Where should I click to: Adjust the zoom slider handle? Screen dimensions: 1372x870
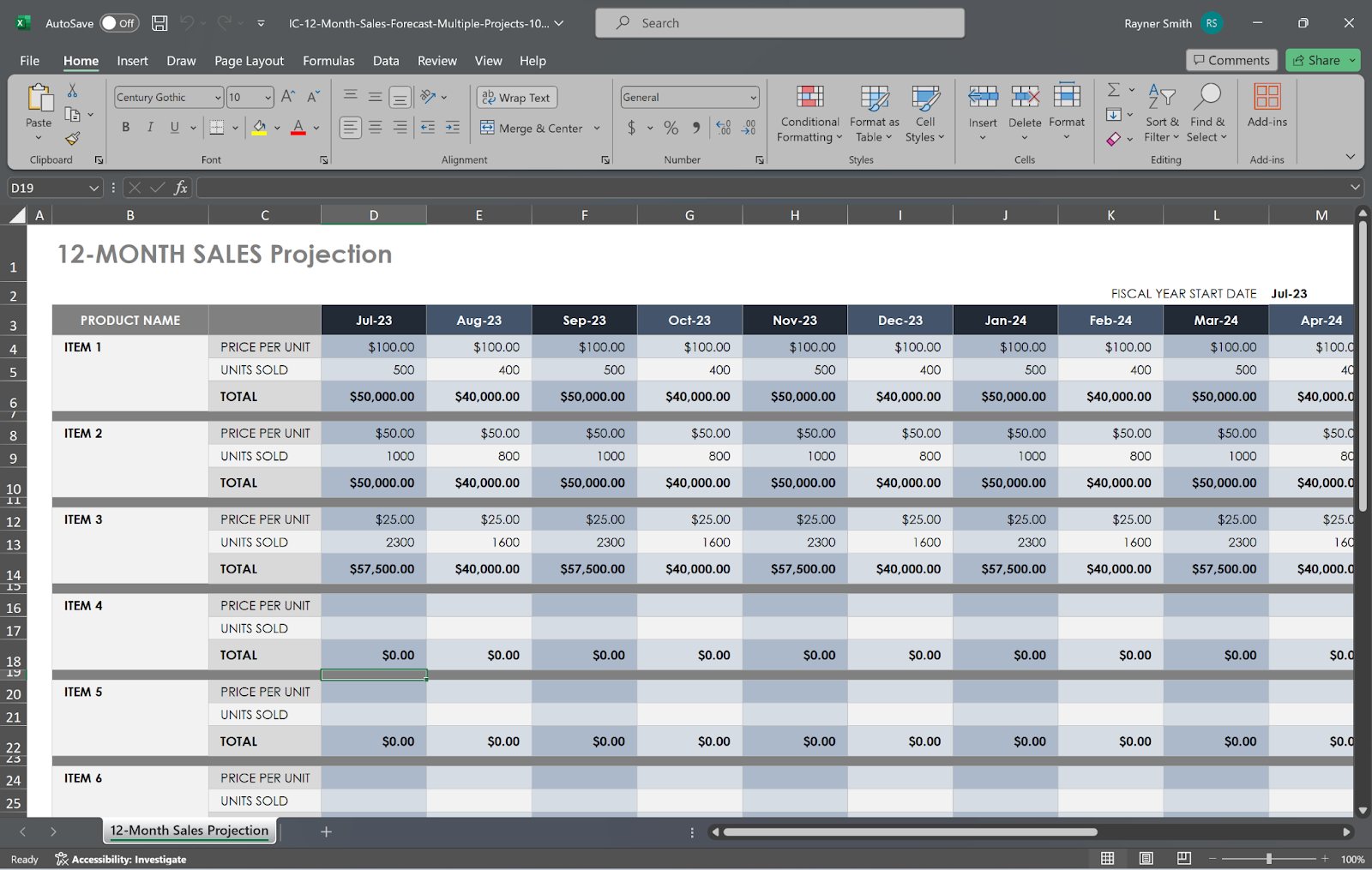coord(1269,858)
